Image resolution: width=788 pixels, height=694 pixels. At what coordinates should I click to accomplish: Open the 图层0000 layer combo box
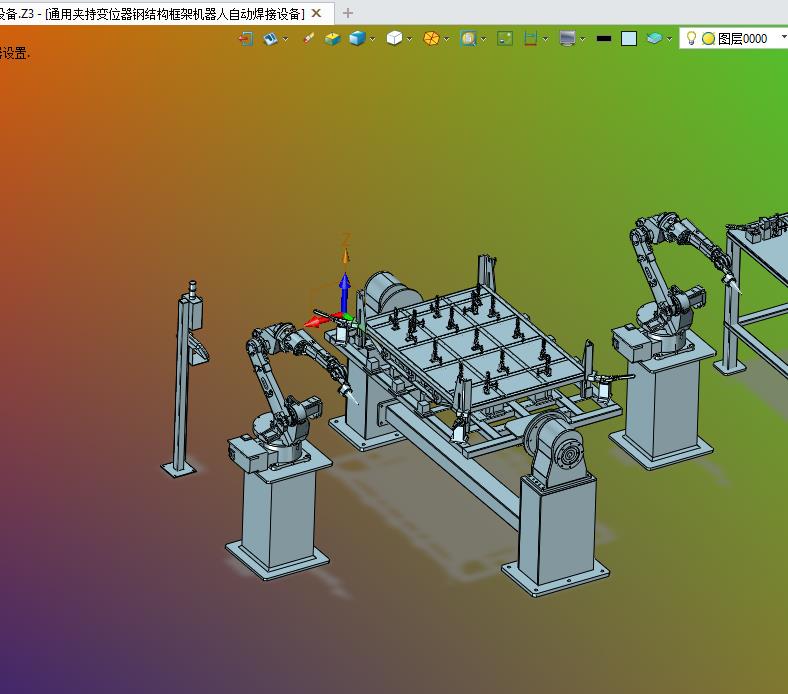click(734, 39)
